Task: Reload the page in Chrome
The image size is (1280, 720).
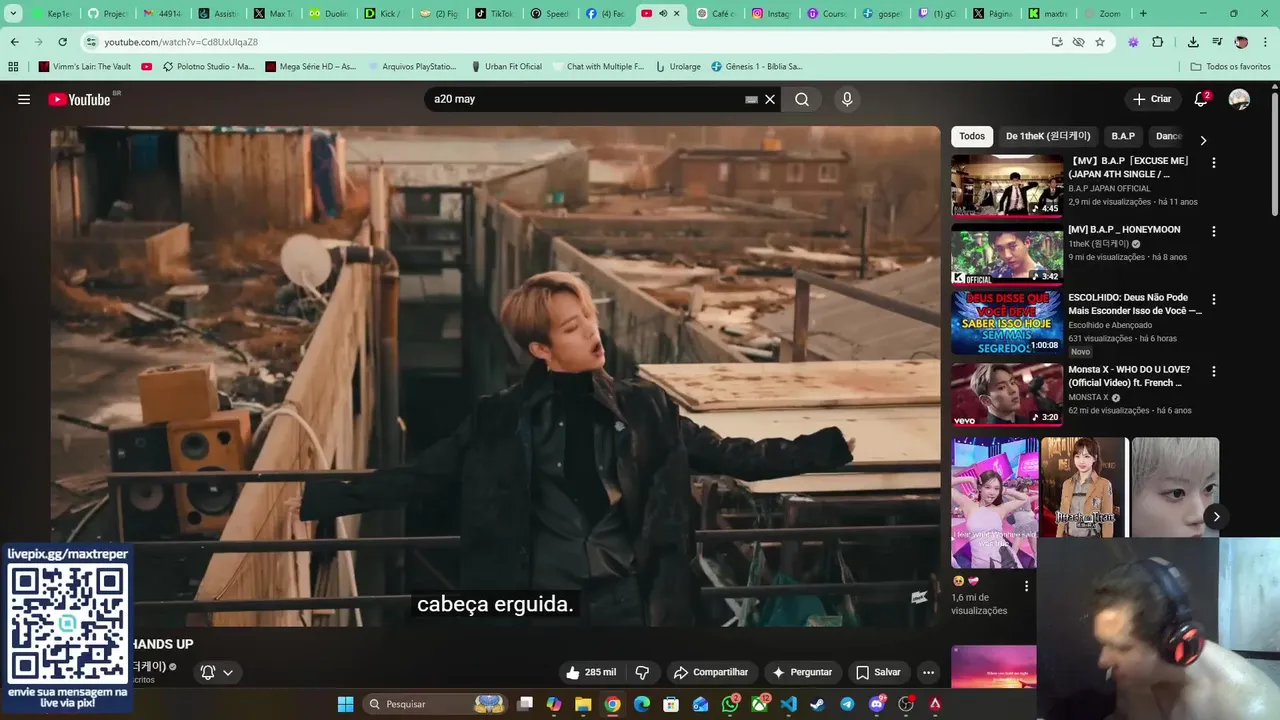Action: click(x=62, y=42)
